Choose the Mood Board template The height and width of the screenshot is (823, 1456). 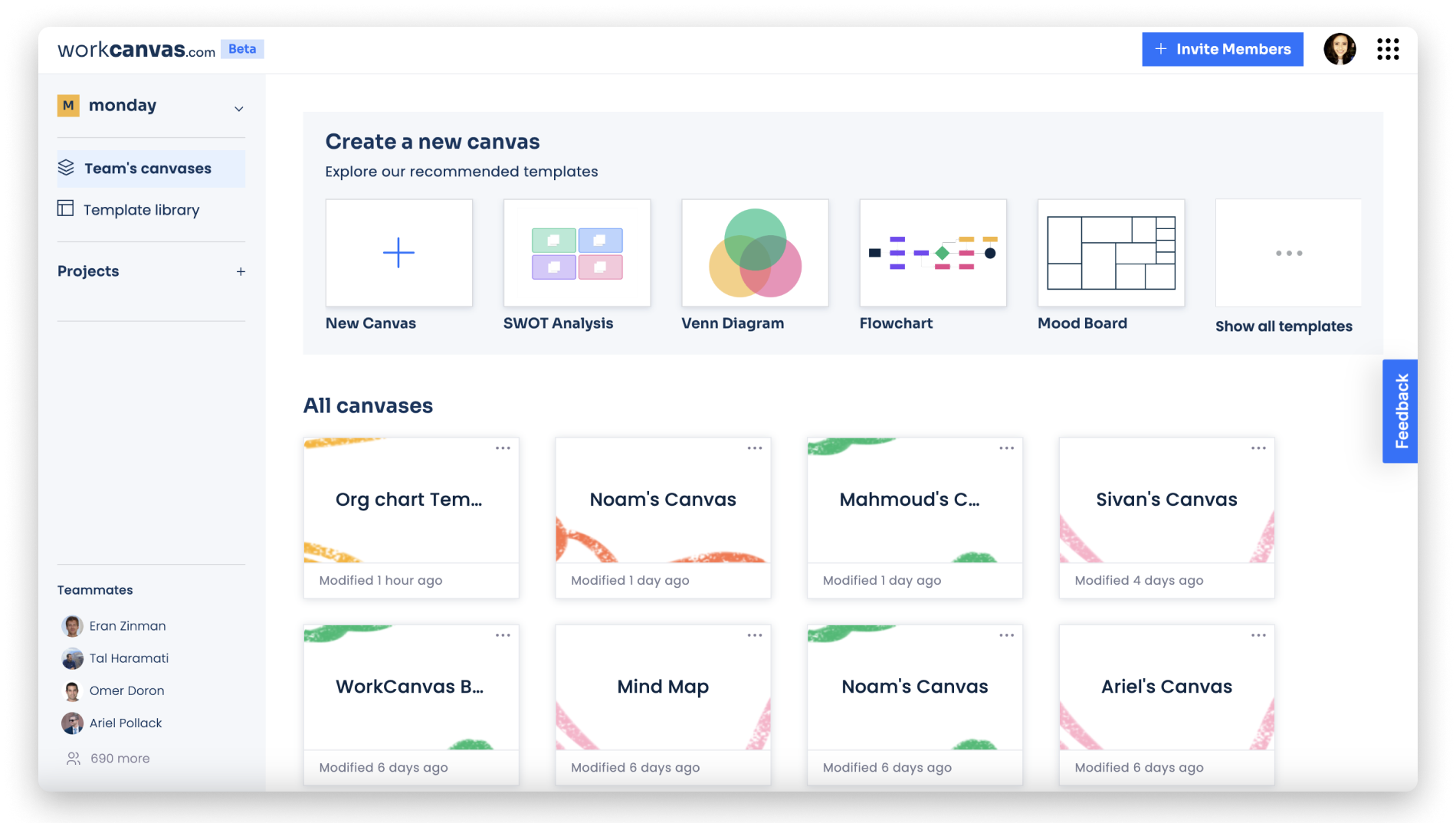tap(1110, 252)
